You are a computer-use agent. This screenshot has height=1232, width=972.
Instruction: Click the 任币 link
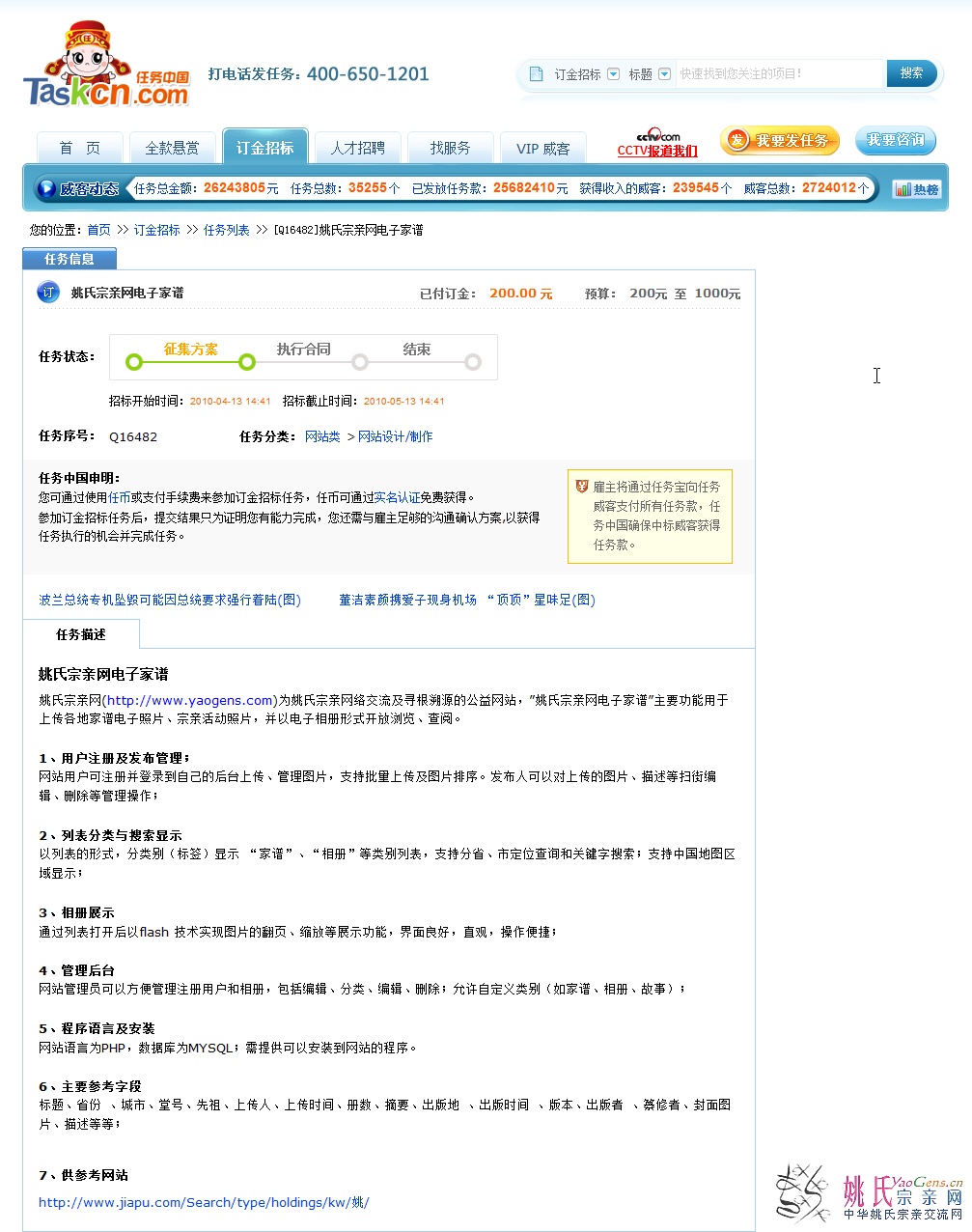tap(120, 497)
